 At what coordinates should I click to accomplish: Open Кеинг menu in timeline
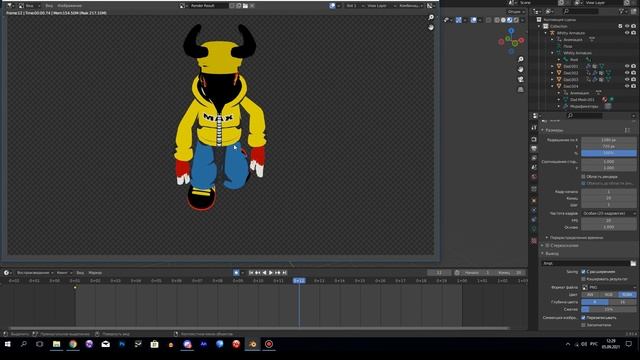(x=64, y=273)
